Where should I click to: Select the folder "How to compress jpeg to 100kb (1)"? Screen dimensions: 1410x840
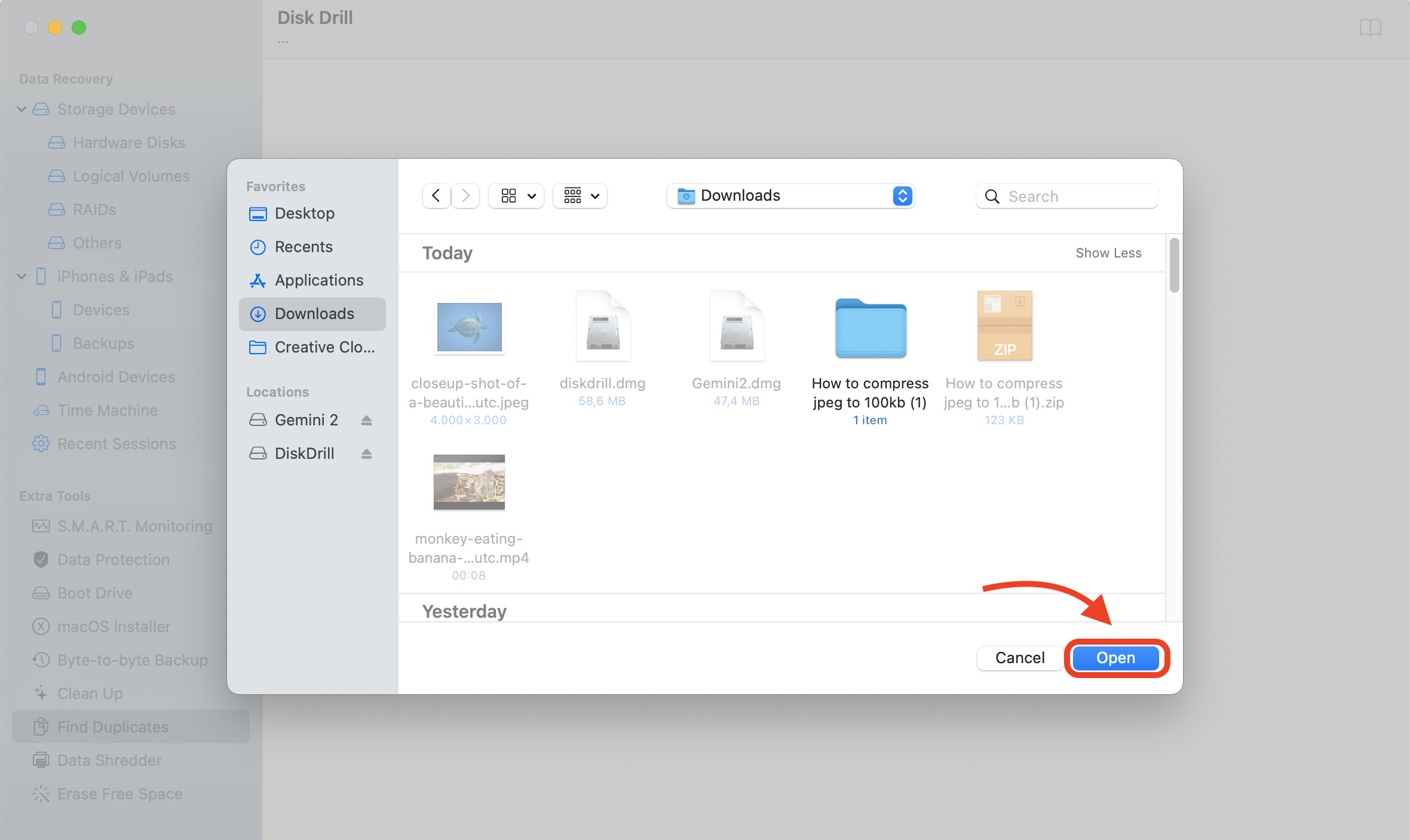(870, 329)
